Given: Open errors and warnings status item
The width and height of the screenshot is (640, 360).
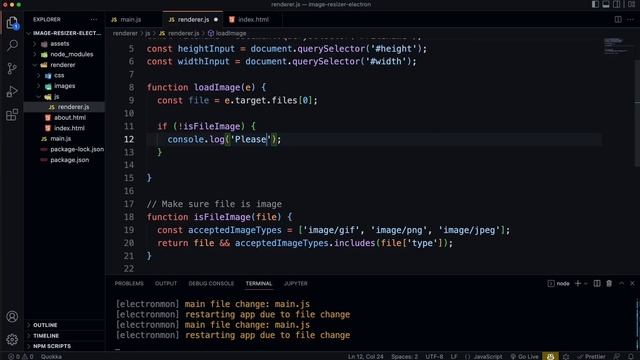Looking at the screenshot, I should click(x=20, y=356).
